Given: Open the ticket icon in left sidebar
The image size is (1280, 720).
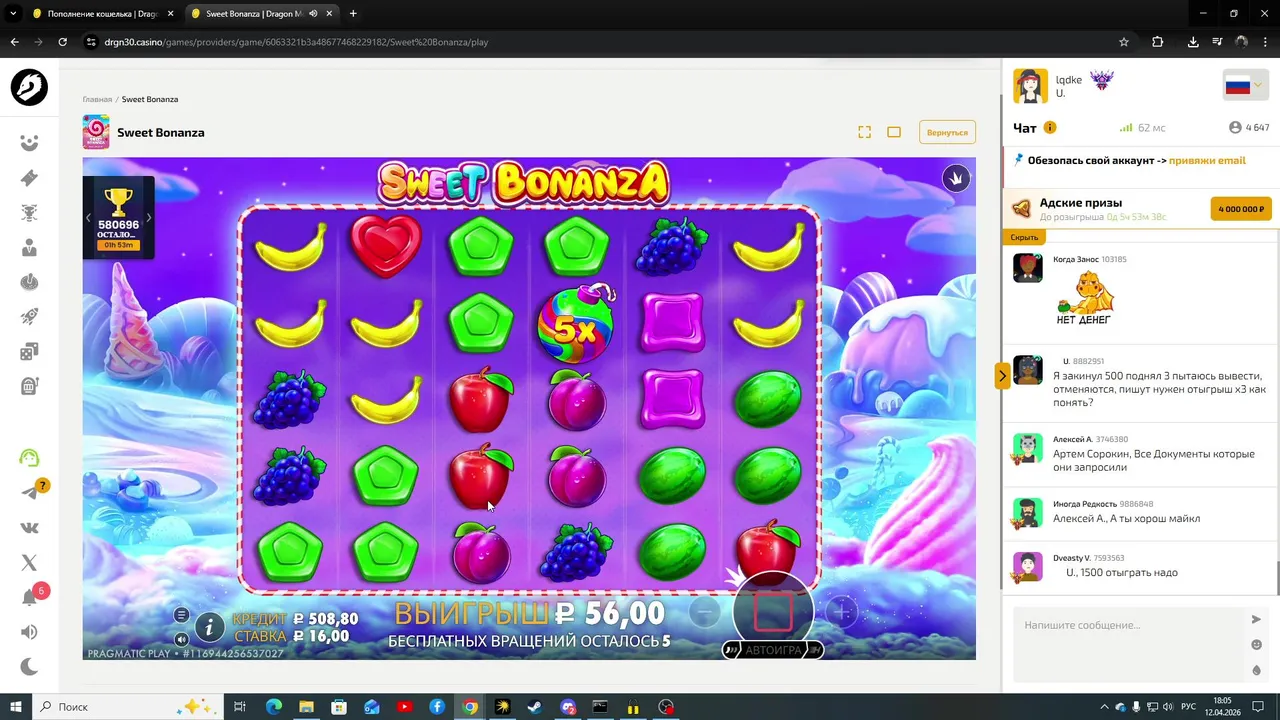Looking at the screenshot, I should tap(29, 178).
